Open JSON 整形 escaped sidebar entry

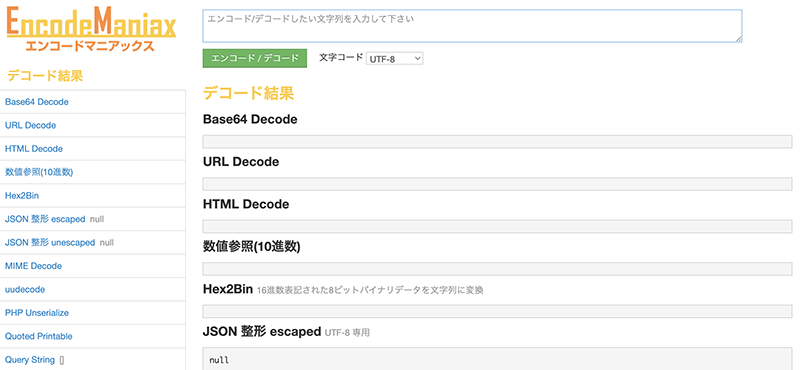[45, 219]
